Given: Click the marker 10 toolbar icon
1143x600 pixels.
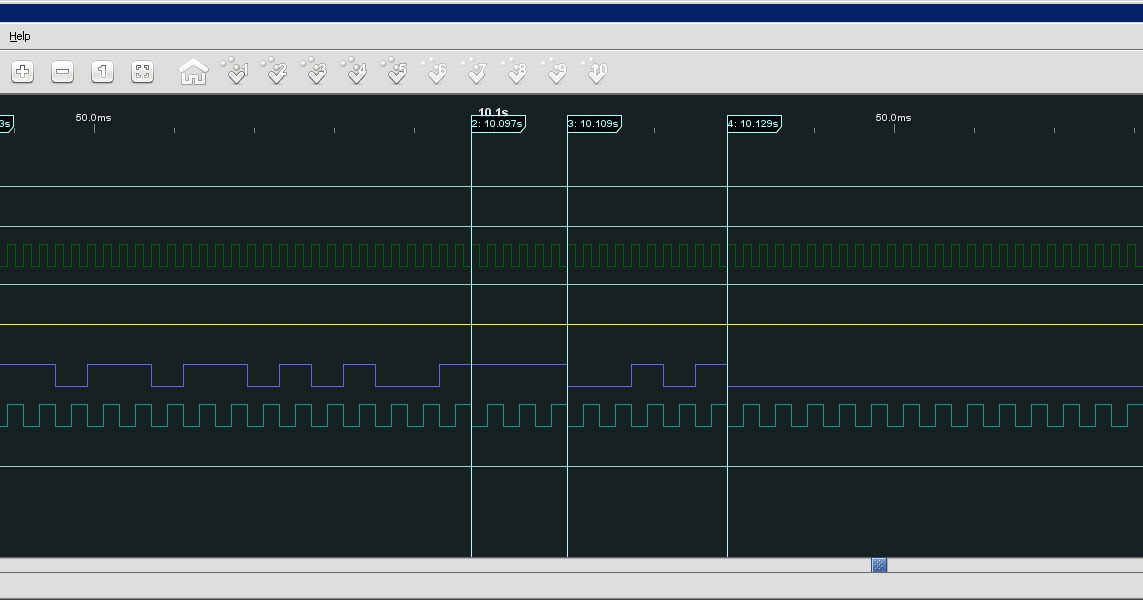Looking at the screenshot, I should (596, 71).
